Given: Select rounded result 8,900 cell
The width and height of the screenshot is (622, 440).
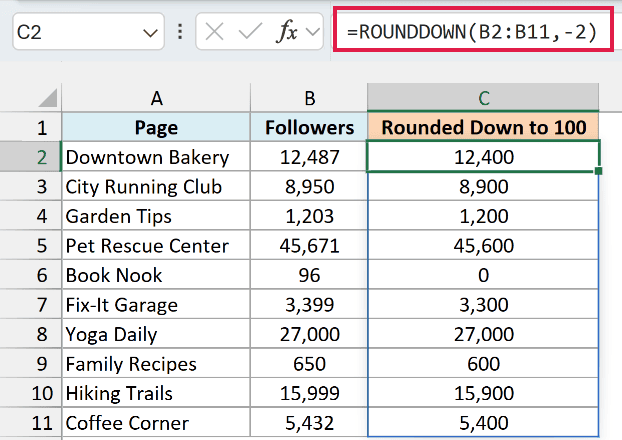Looking at the screenshot, I should click(x=483, y=186).
